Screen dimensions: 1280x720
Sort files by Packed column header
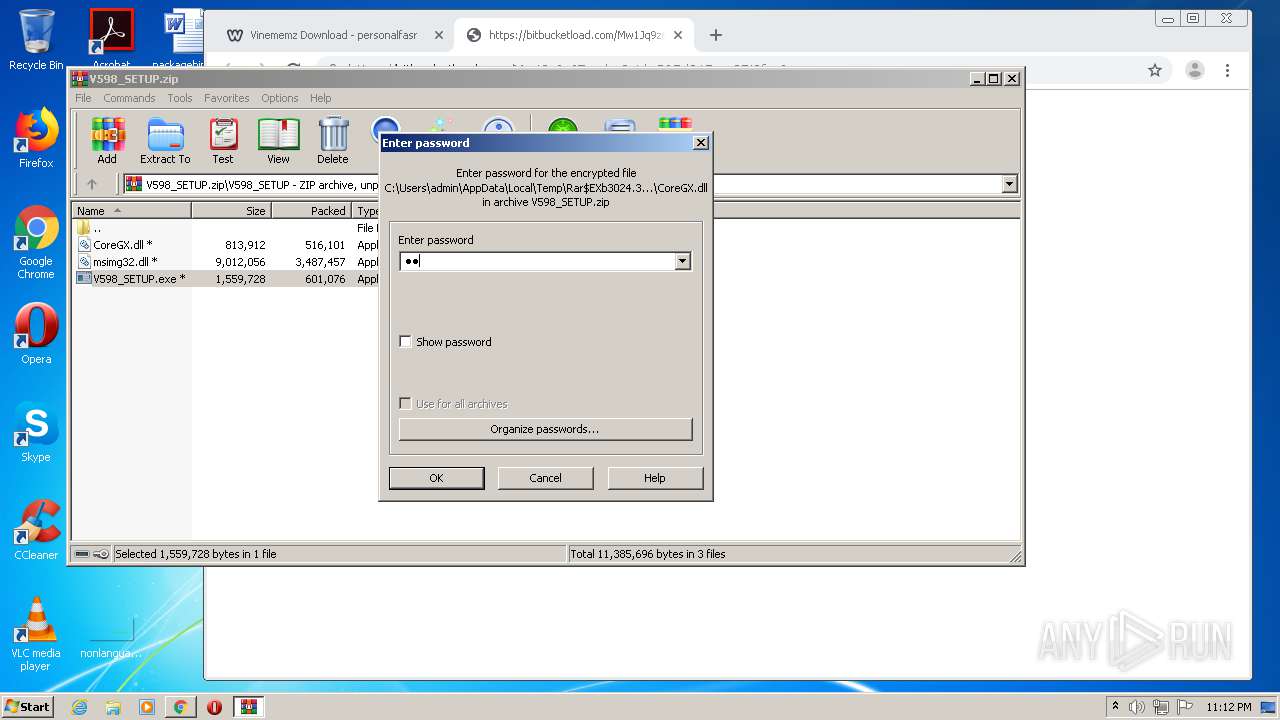point(311,211)
